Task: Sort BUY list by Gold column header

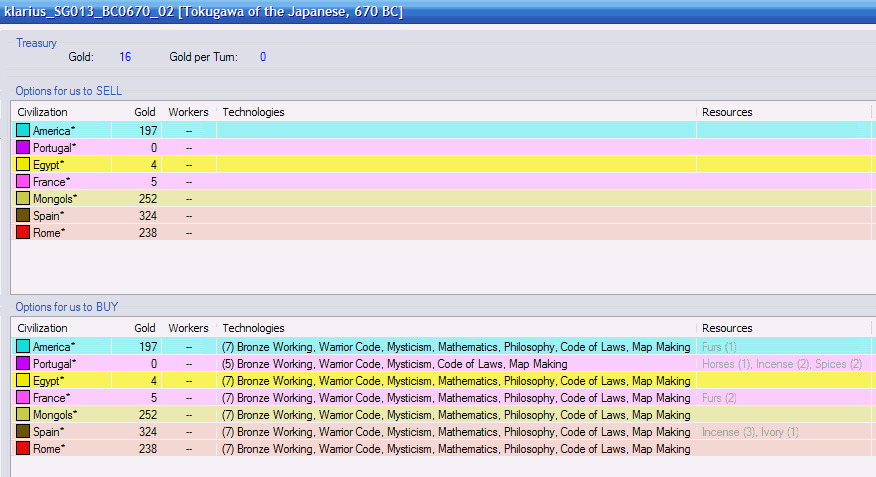Action: point(145,328)
